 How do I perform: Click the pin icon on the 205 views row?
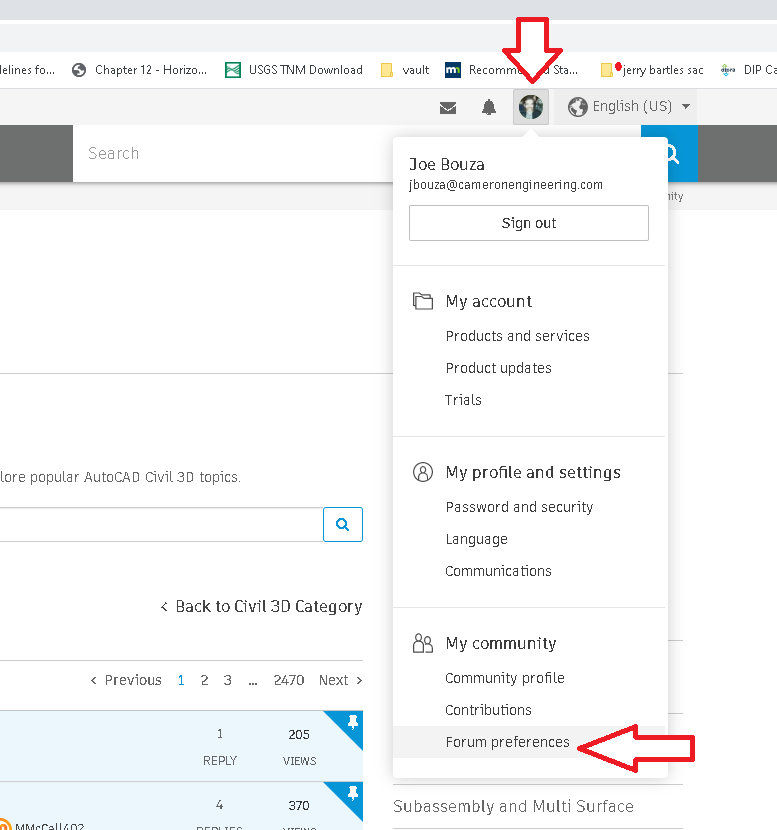(353, 721)
